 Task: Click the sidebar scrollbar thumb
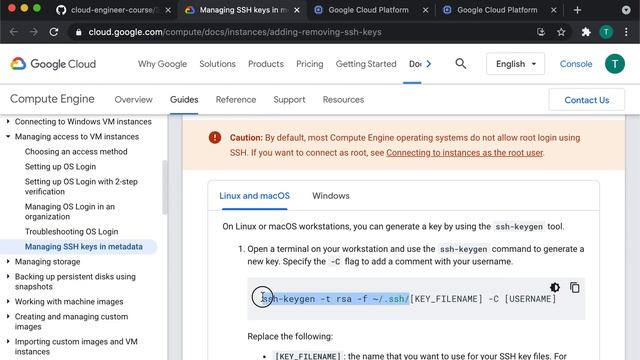pos(165,187)
